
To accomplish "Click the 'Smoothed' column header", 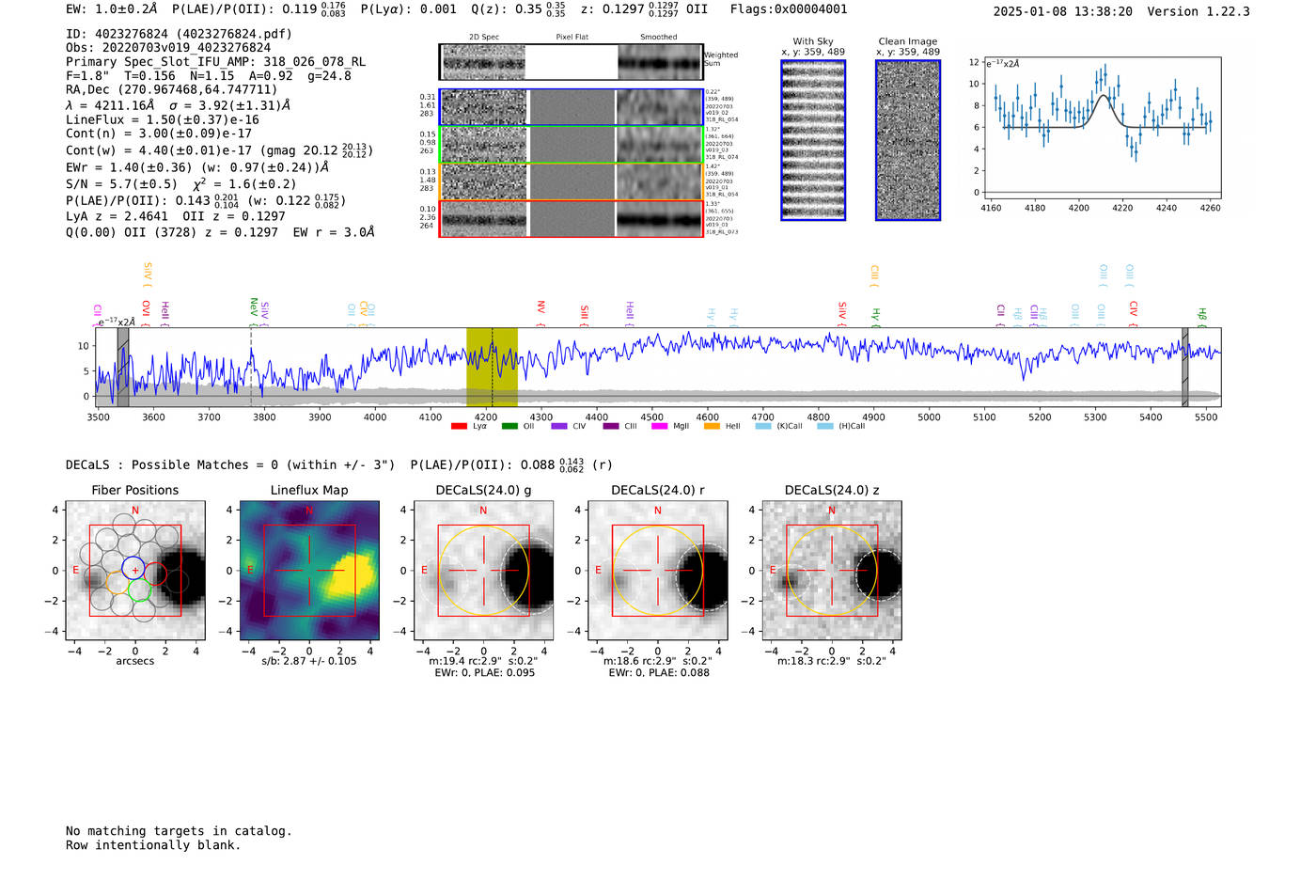I will (x=659, y=38).
